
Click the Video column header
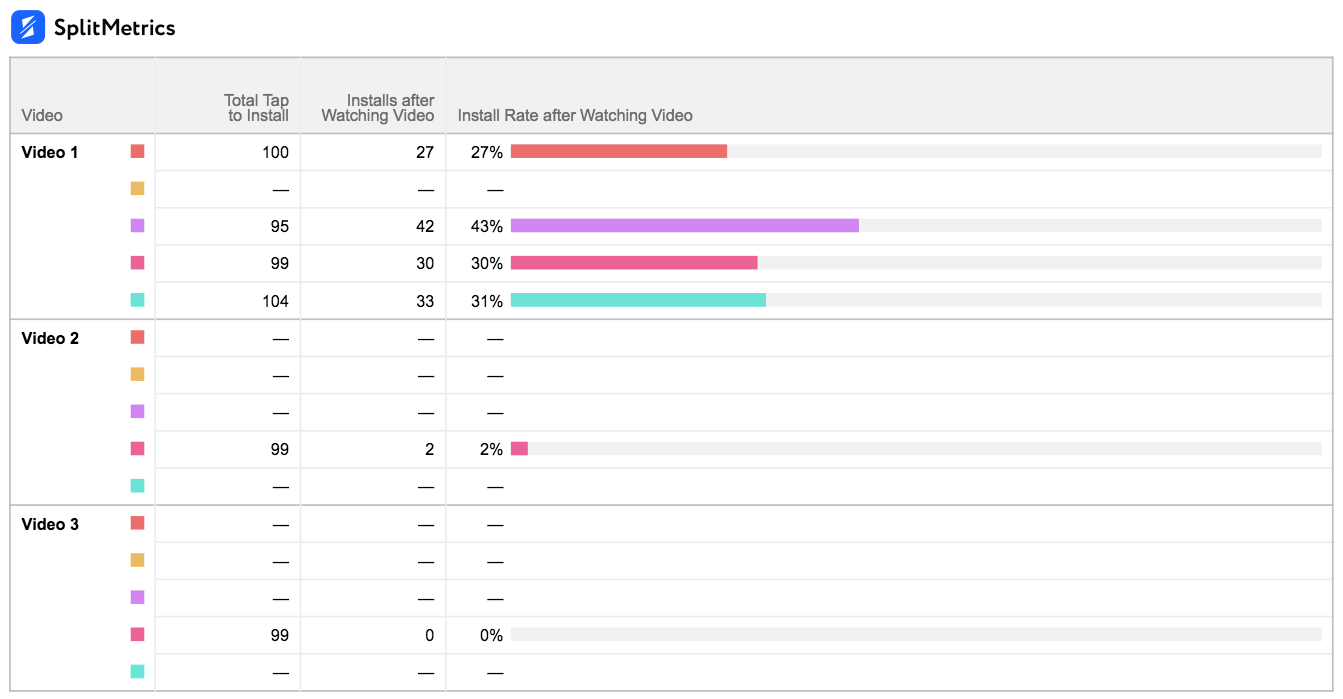42,115
